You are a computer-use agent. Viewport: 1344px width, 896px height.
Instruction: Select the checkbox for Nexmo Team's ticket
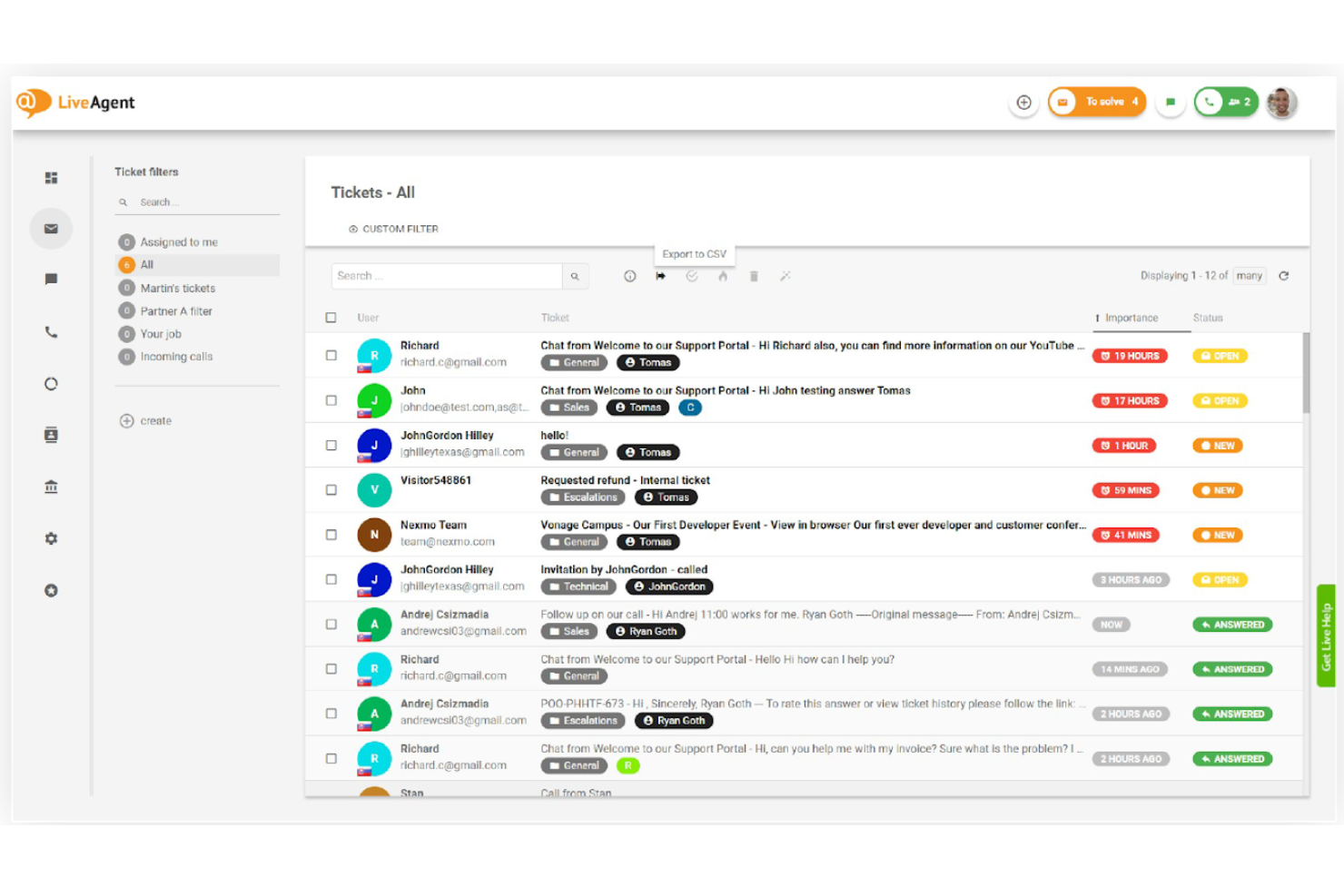click(x=331, y=534)
